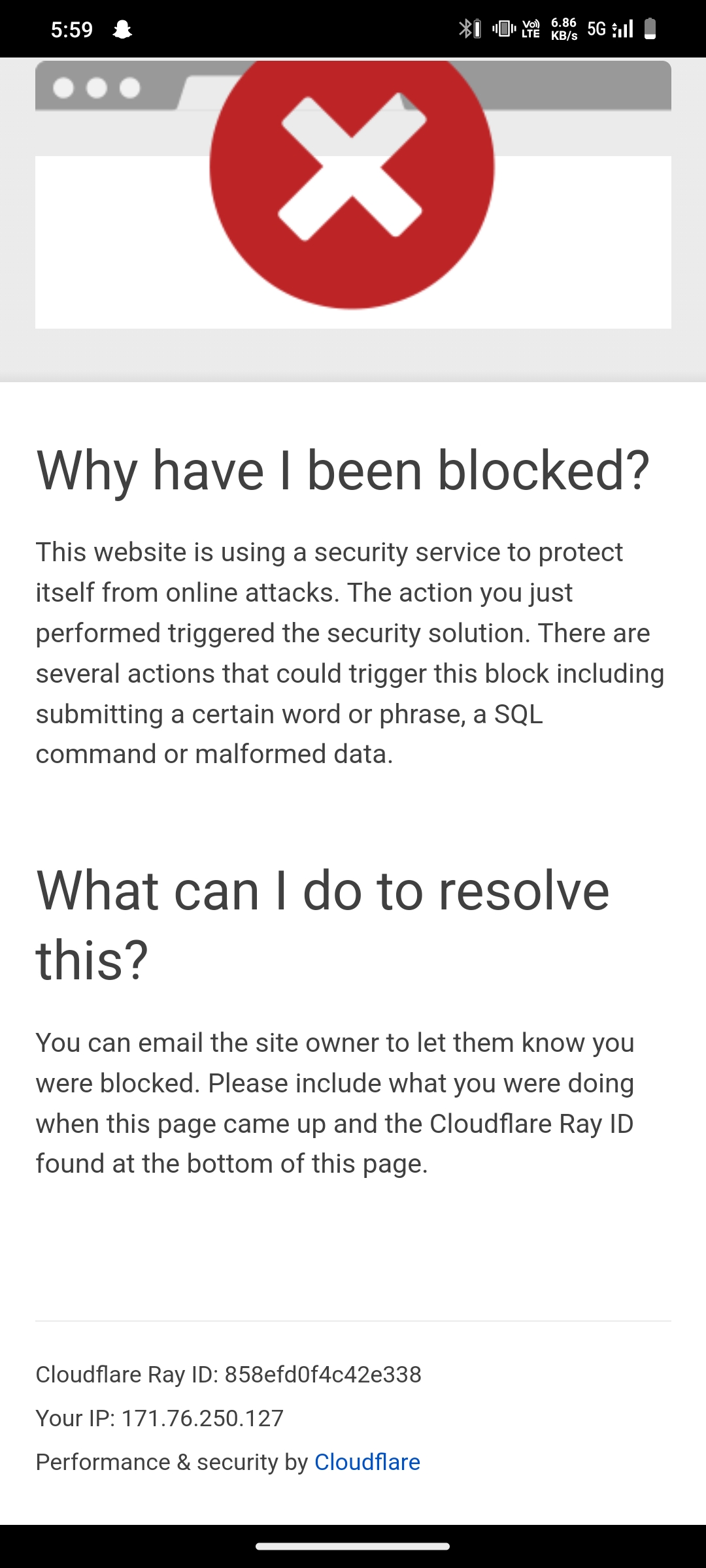
Task: Open the Cloudflare link
Action: coord(367,1462)
